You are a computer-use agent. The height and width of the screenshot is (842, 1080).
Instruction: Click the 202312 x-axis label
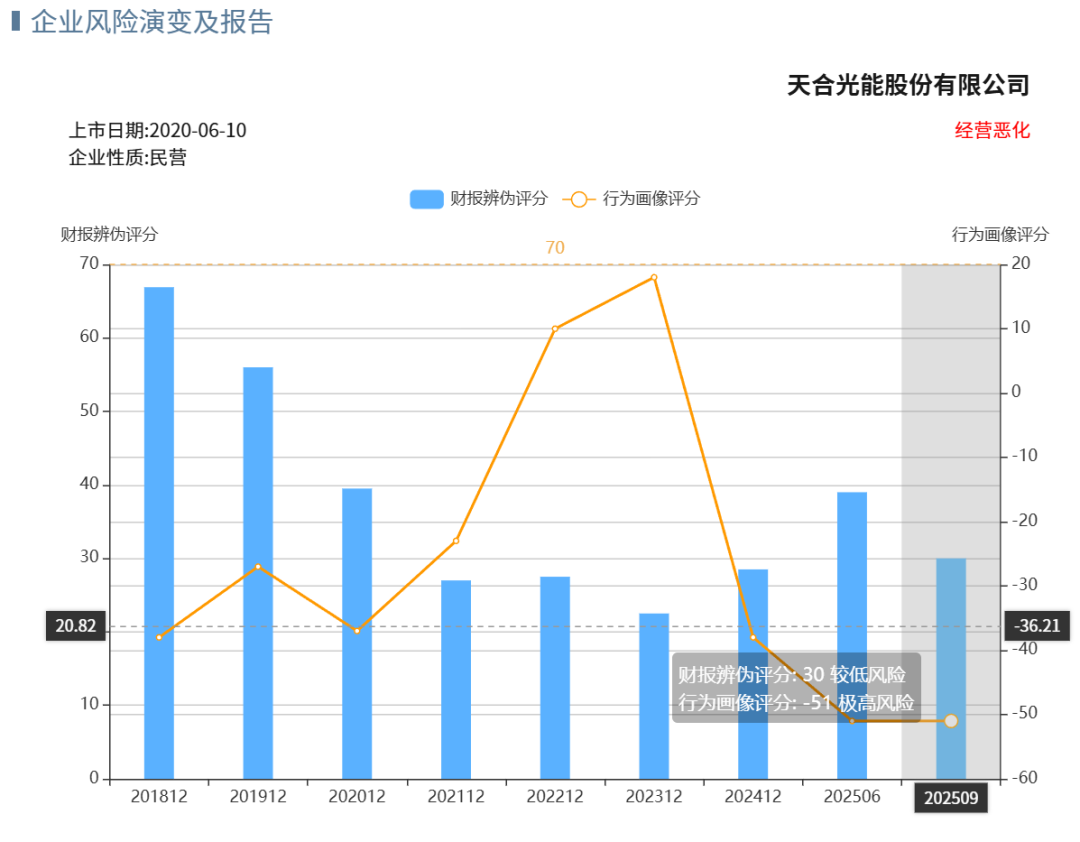654,797
